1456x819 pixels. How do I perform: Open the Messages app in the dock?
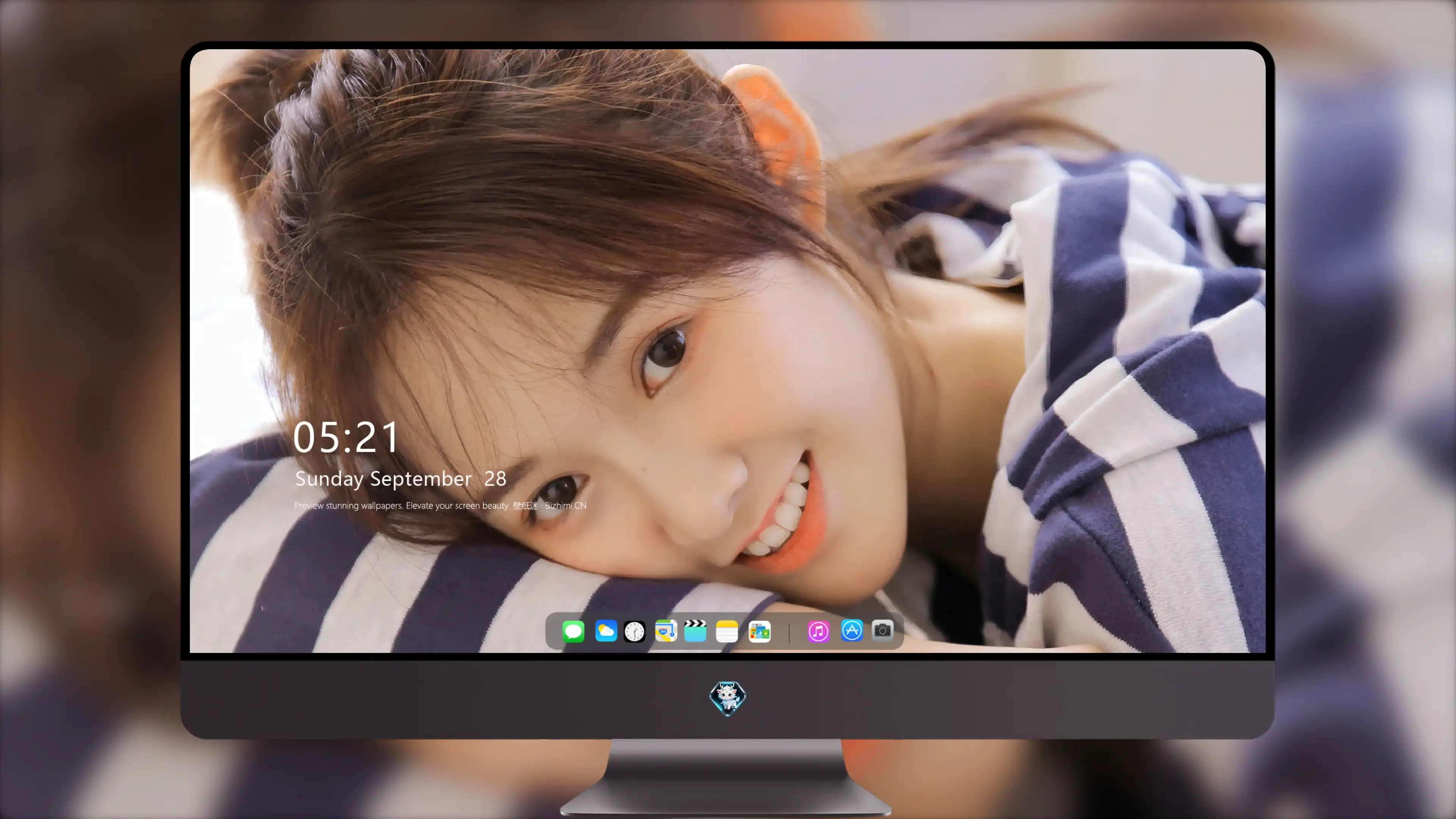573,631
